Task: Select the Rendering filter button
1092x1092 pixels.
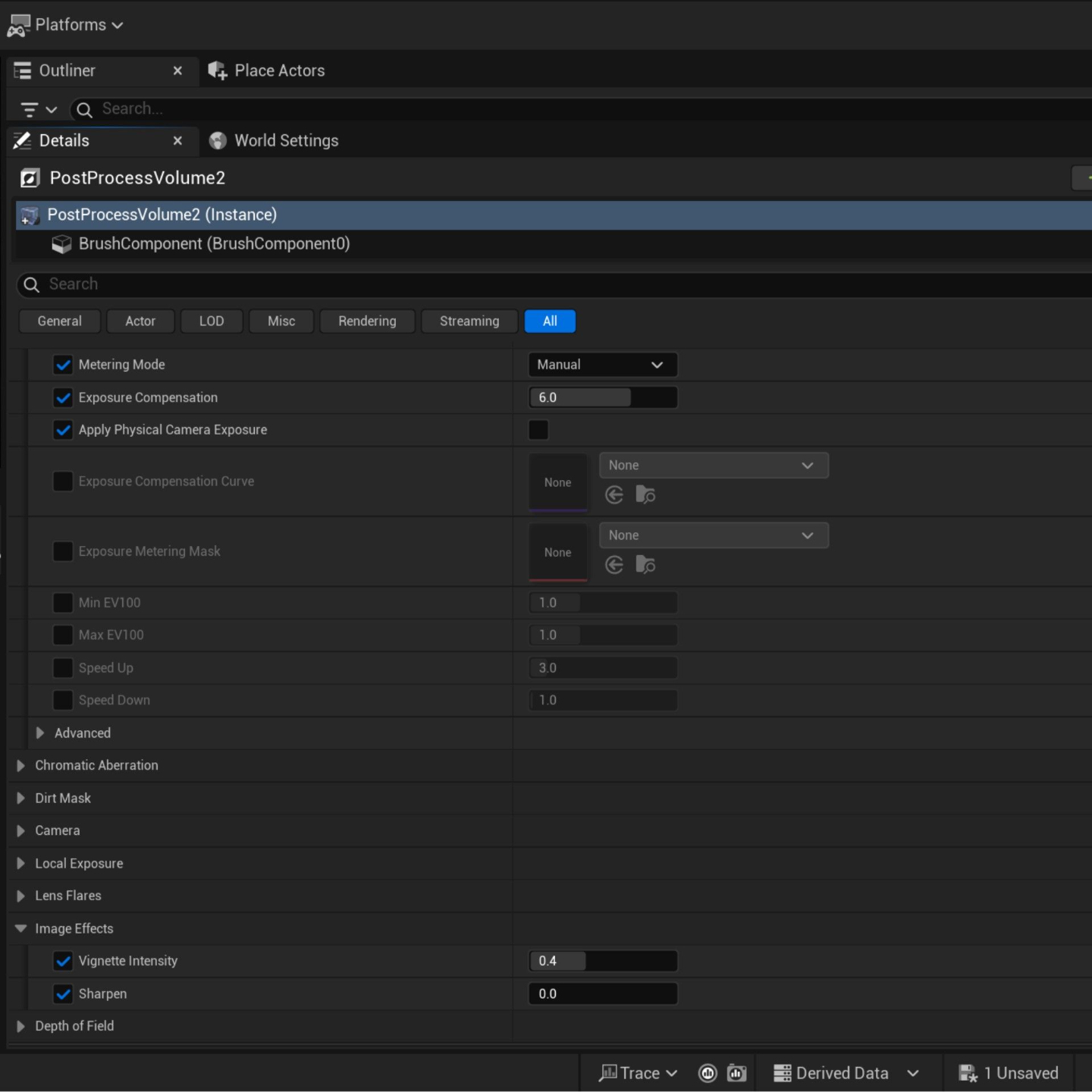Action: (367, 322)
